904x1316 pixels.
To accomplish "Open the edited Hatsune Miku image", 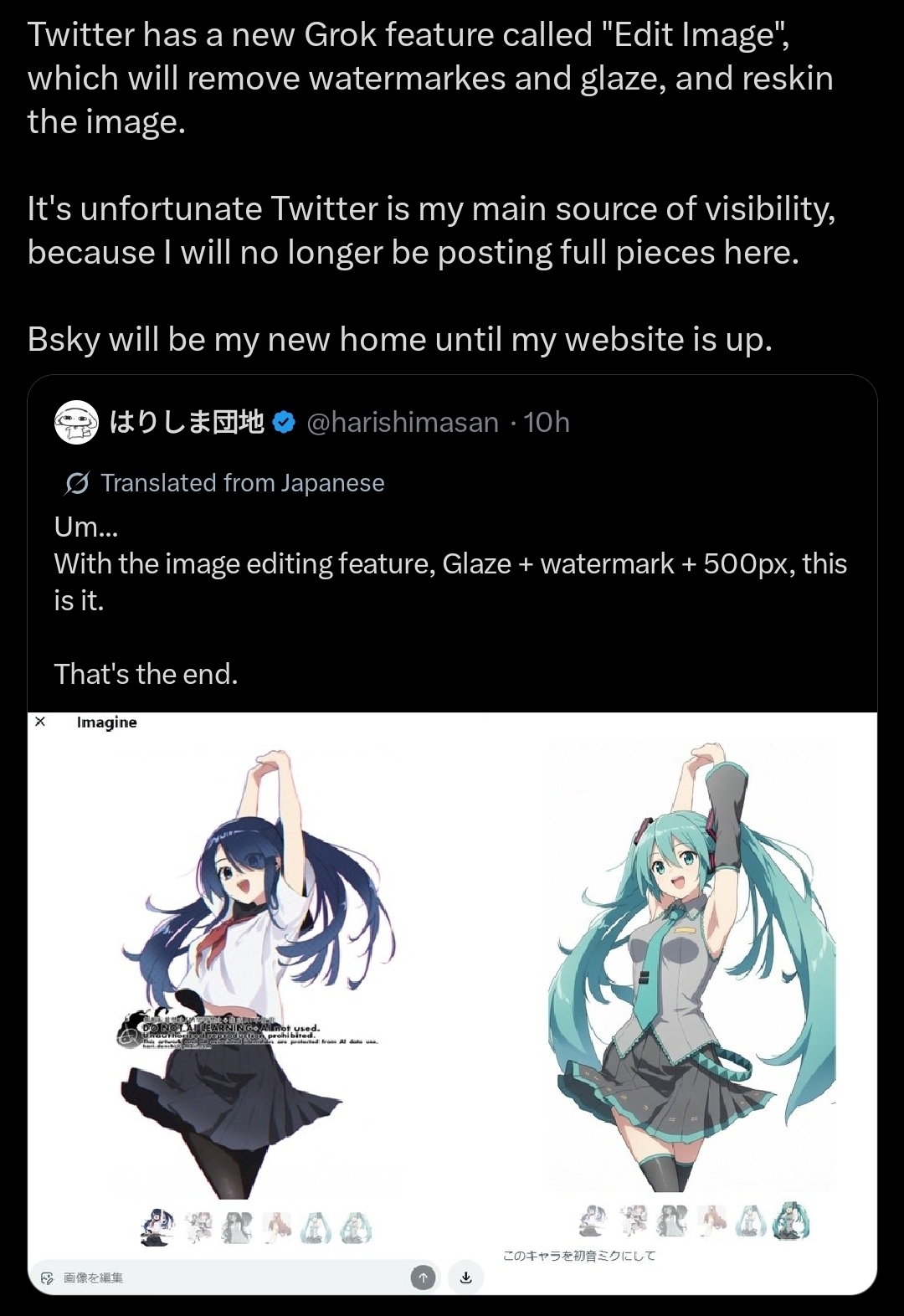I will point(692,967).
